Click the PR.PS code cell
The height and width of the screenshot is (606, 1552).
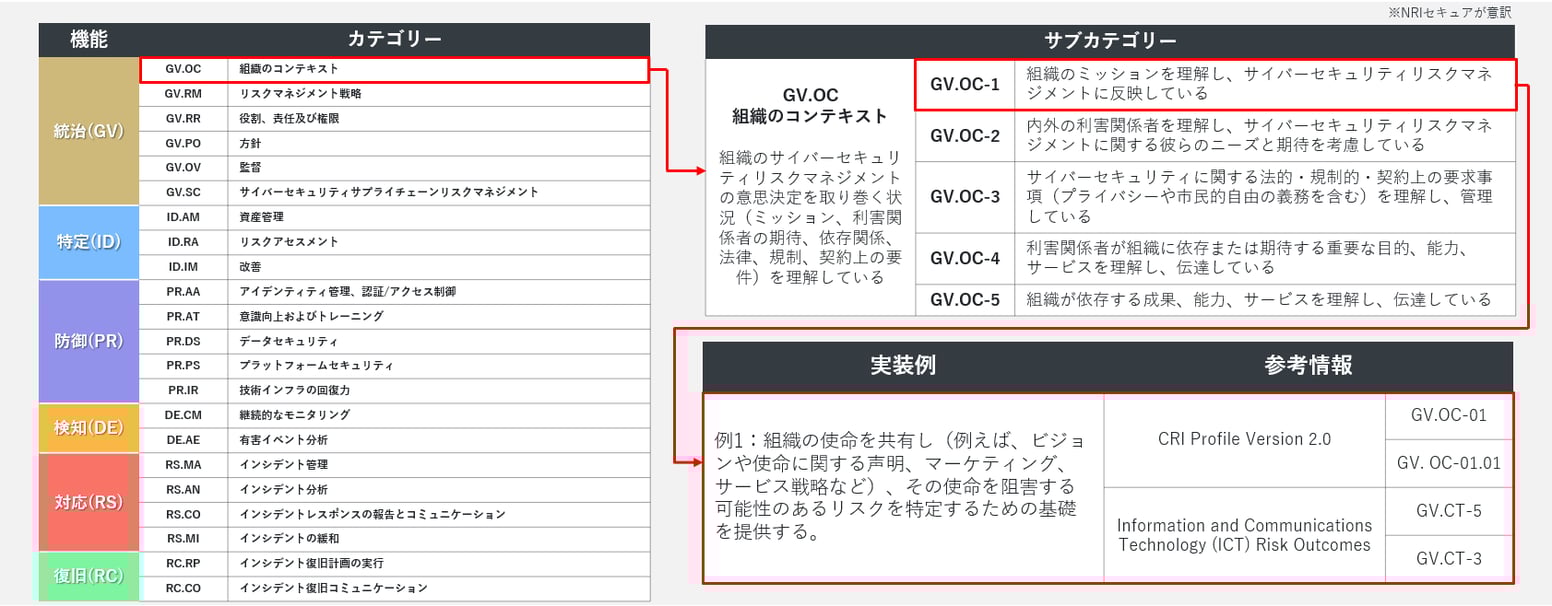tap(184, 365)
